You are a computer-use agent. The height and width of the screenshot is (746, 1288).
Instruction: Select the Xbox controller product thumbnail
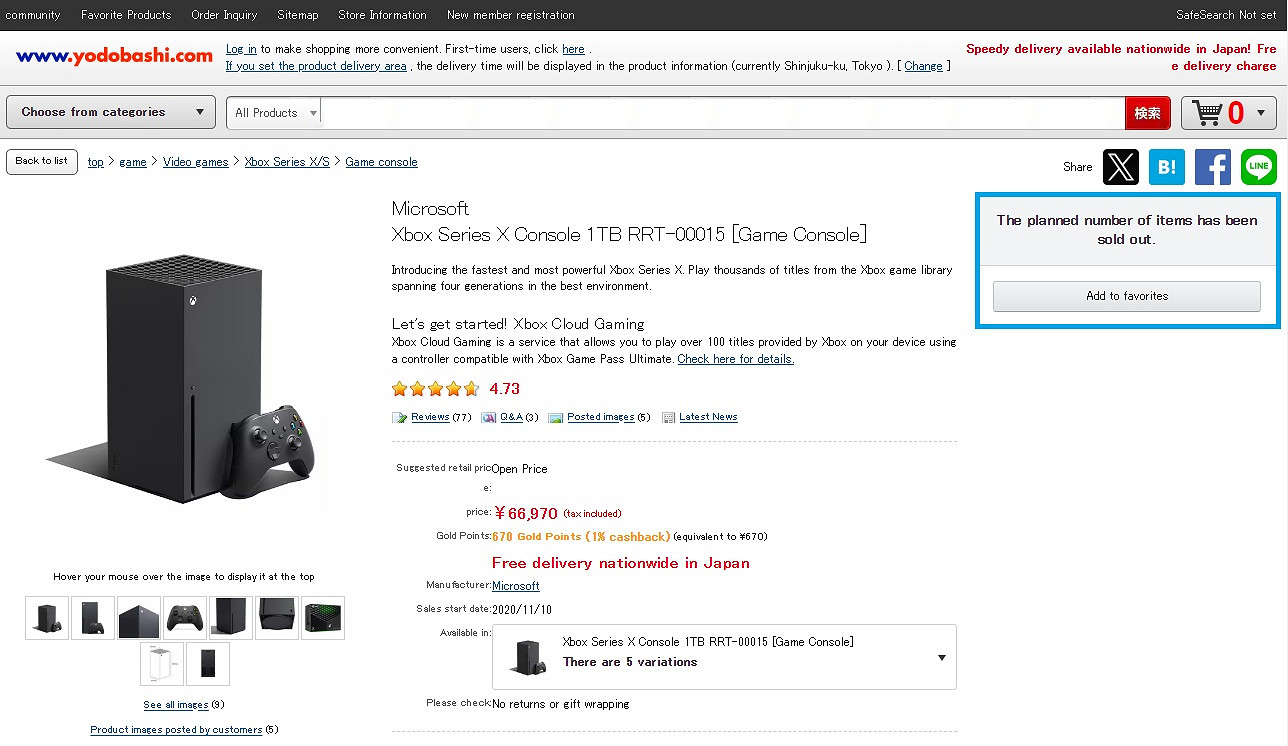(185, 618)
